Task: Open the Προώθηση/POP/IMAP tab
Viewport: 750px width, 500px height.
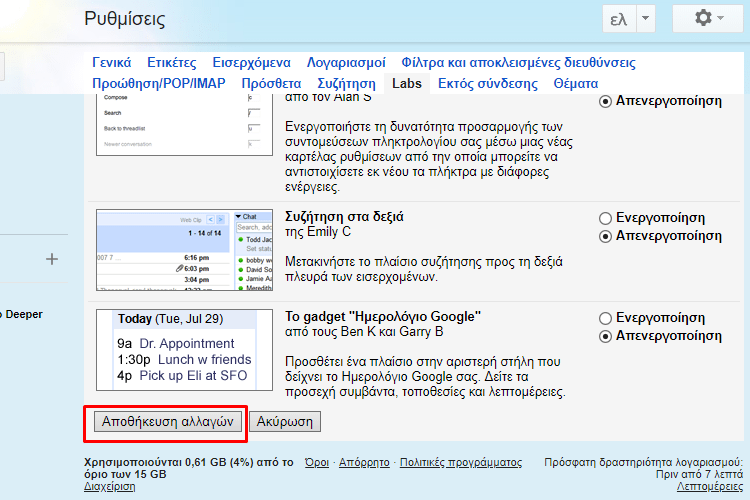Action: click(x=159, y=83)
